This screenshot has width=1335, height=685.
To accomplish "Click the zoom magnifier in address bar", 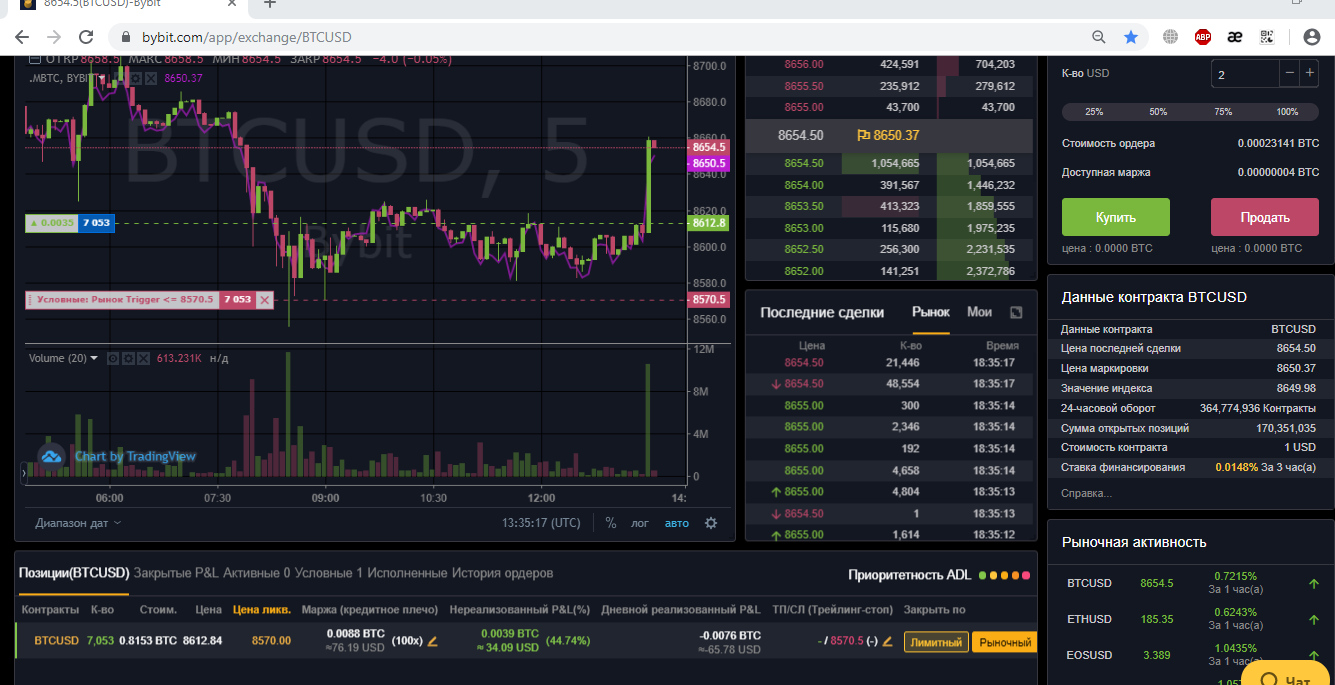I will (1099, 37).
